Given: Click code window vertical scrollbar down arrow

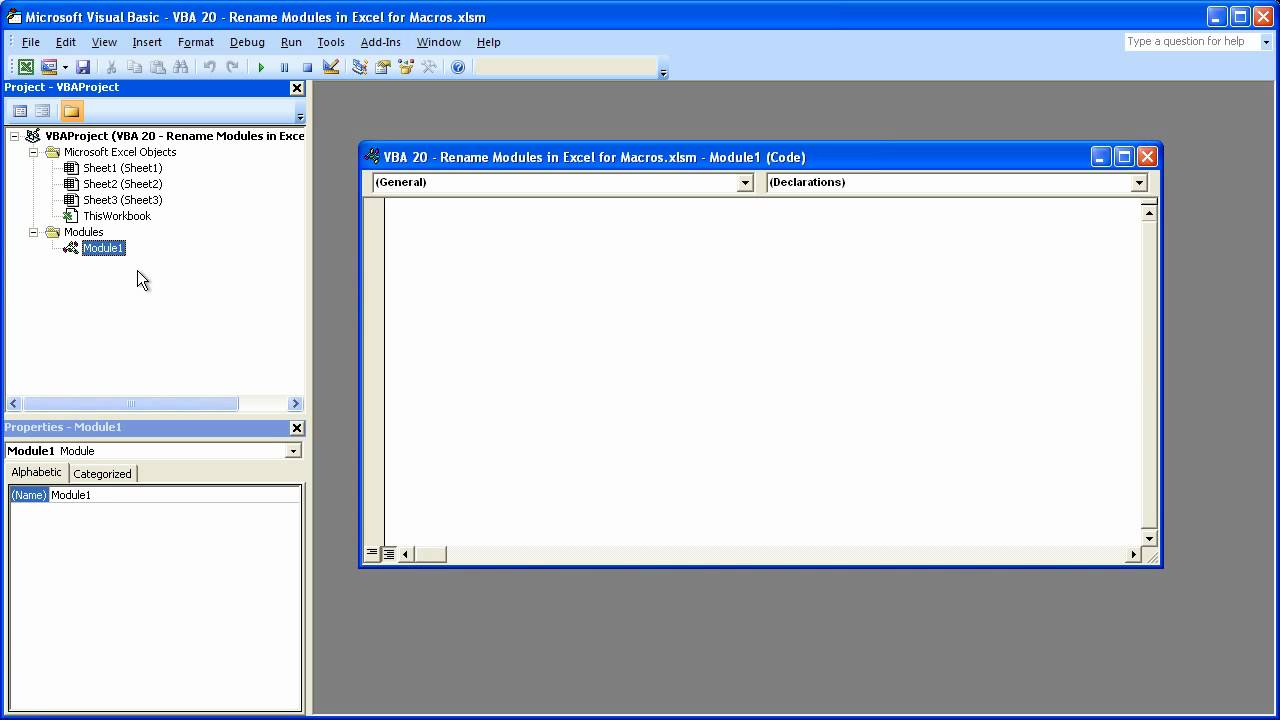Looking at the screenshot, I should pyautogui.click(x=1149, y=538).
